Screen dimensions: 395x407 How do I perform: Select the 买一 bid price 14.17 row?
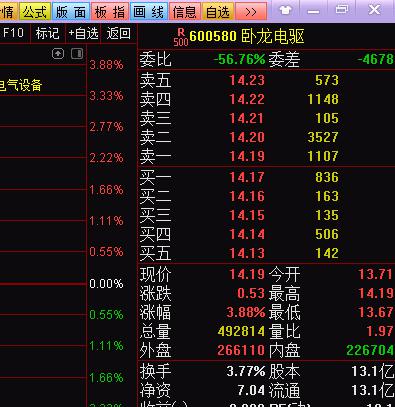point(267,177)
